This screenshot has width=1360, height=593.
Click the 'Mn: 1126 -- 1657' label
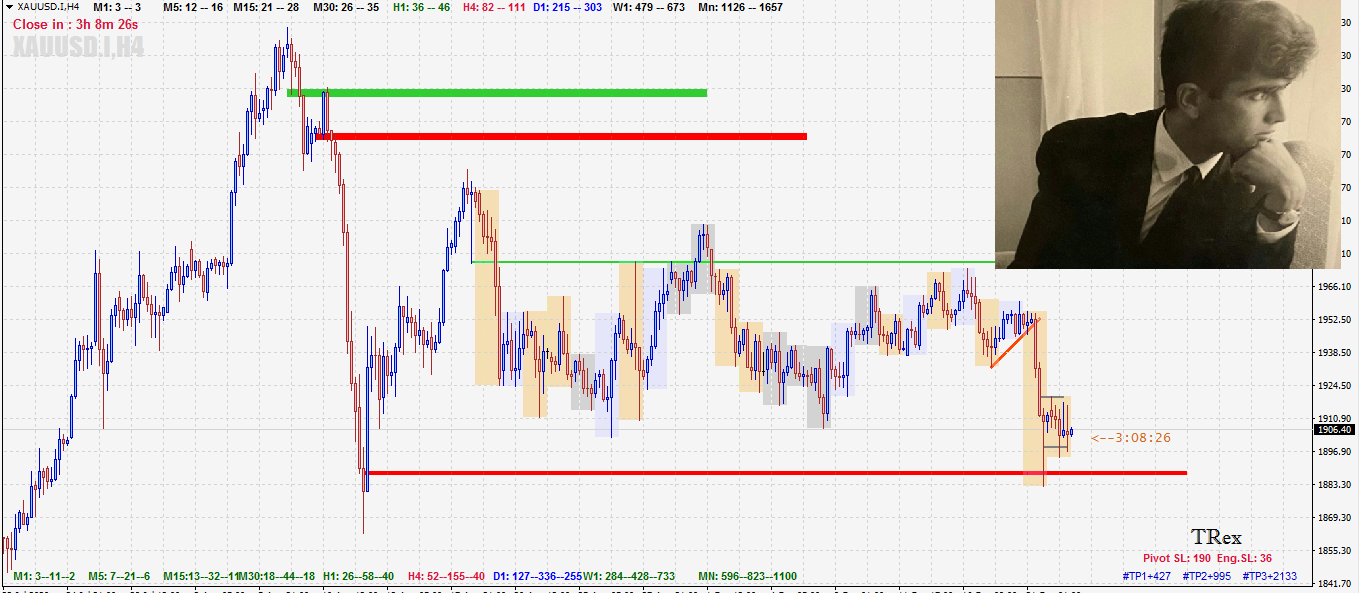tap(741, 7)
